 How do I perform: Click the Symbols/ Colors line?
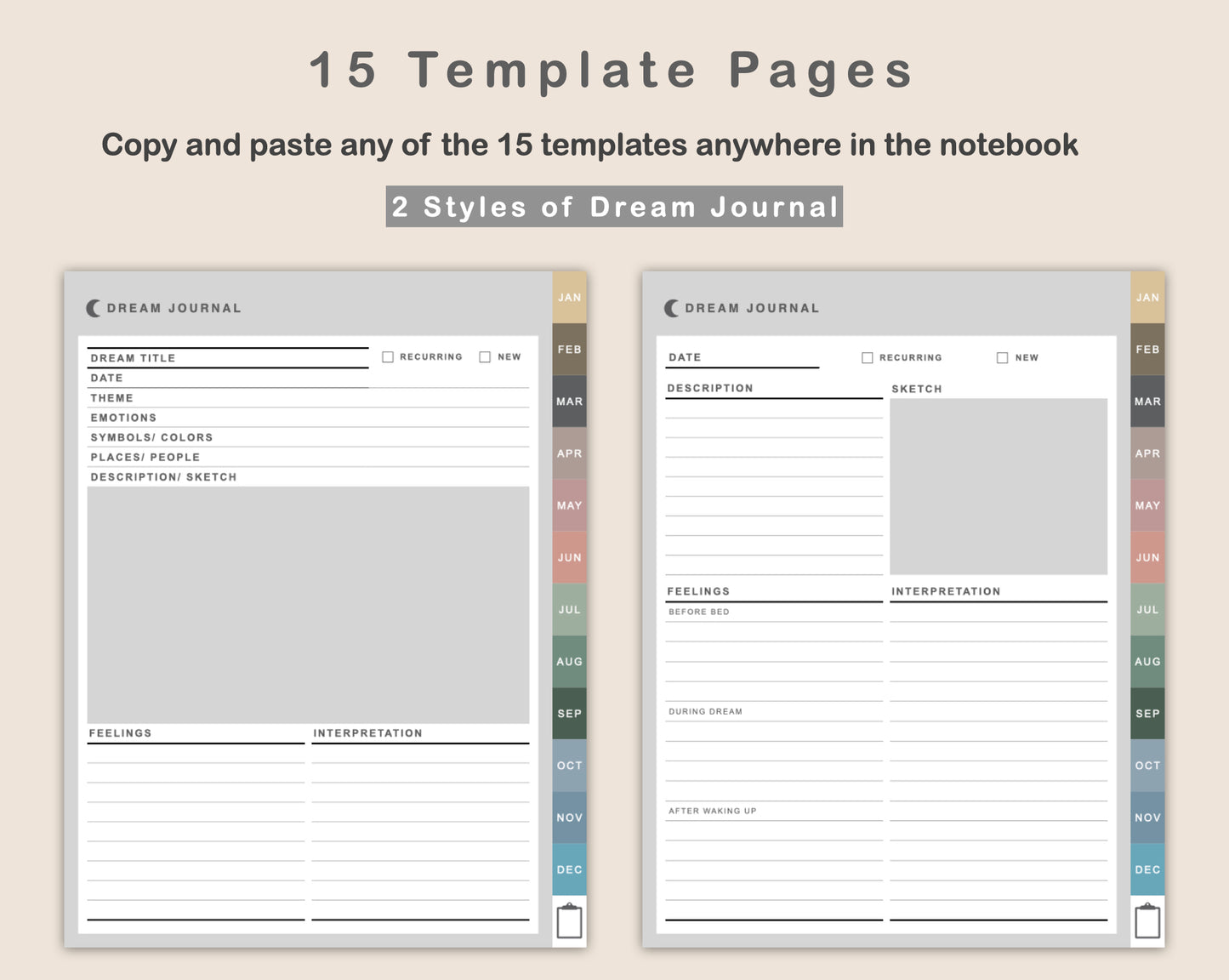[x=308, y=437]
